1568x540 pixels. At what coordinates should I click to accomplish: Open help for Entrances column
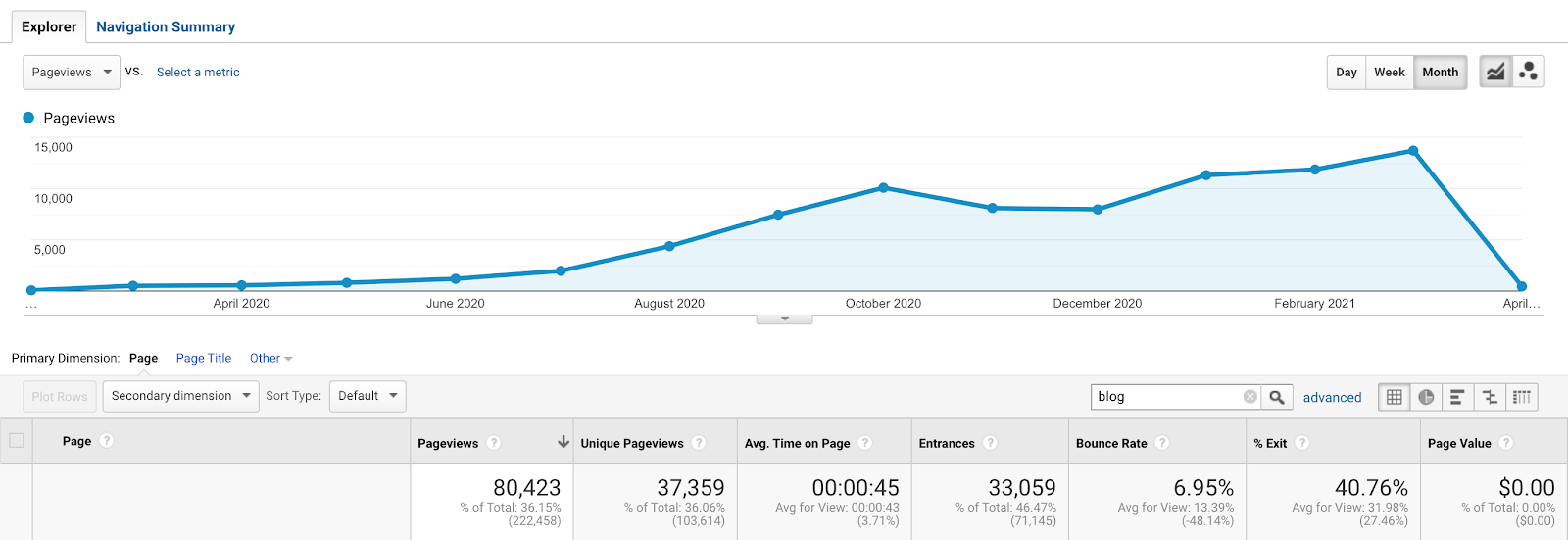pos(990,443)
